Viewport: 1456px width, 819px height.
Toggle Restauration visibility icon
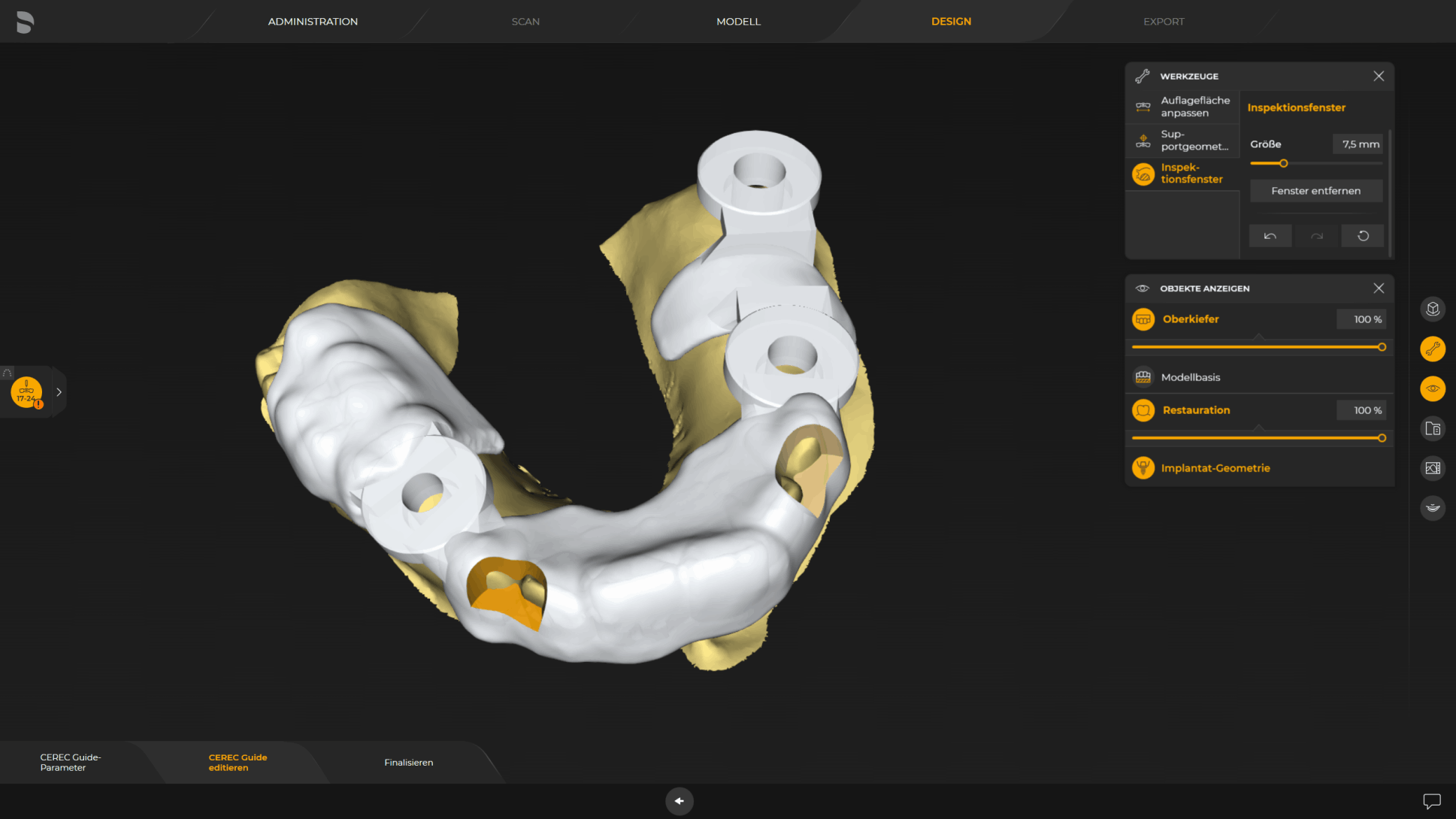point(1143,410)
